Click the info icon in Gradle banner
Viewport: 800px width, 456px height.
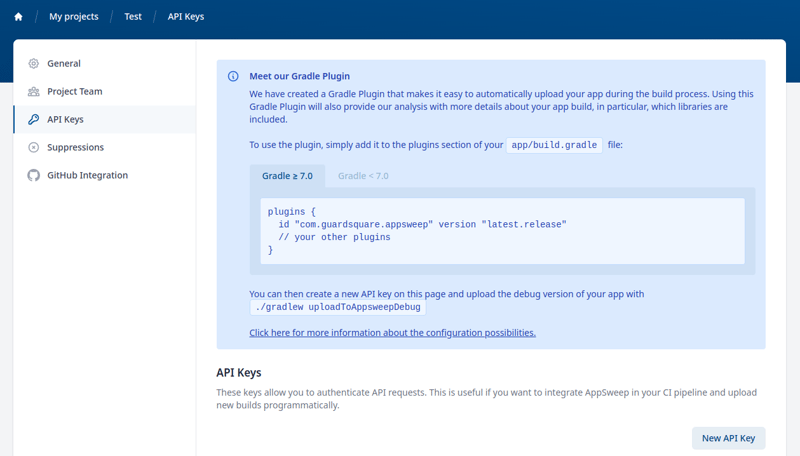click(x=233, y=77)
